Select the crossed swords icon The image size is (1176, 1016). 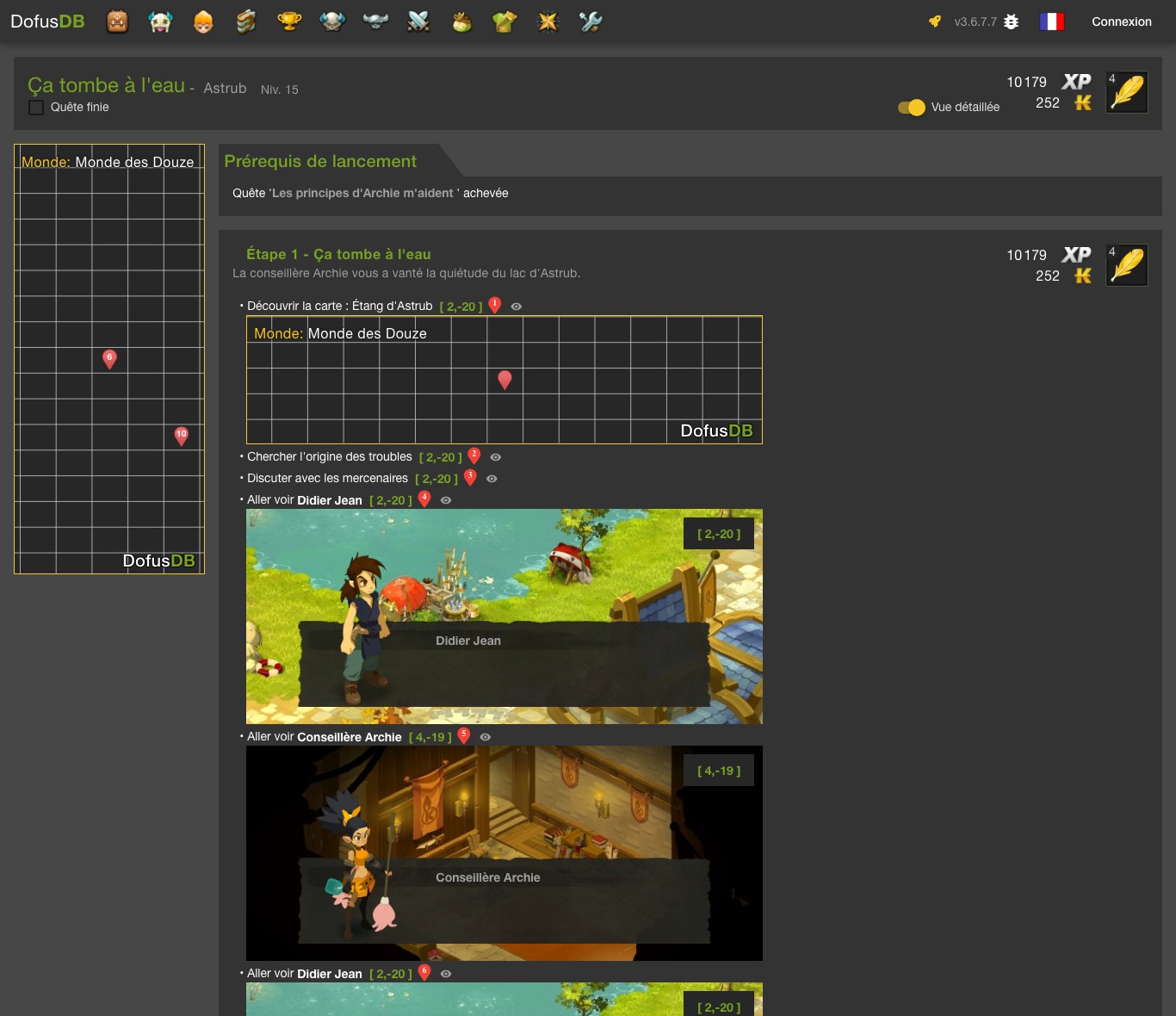click(418, 22)
